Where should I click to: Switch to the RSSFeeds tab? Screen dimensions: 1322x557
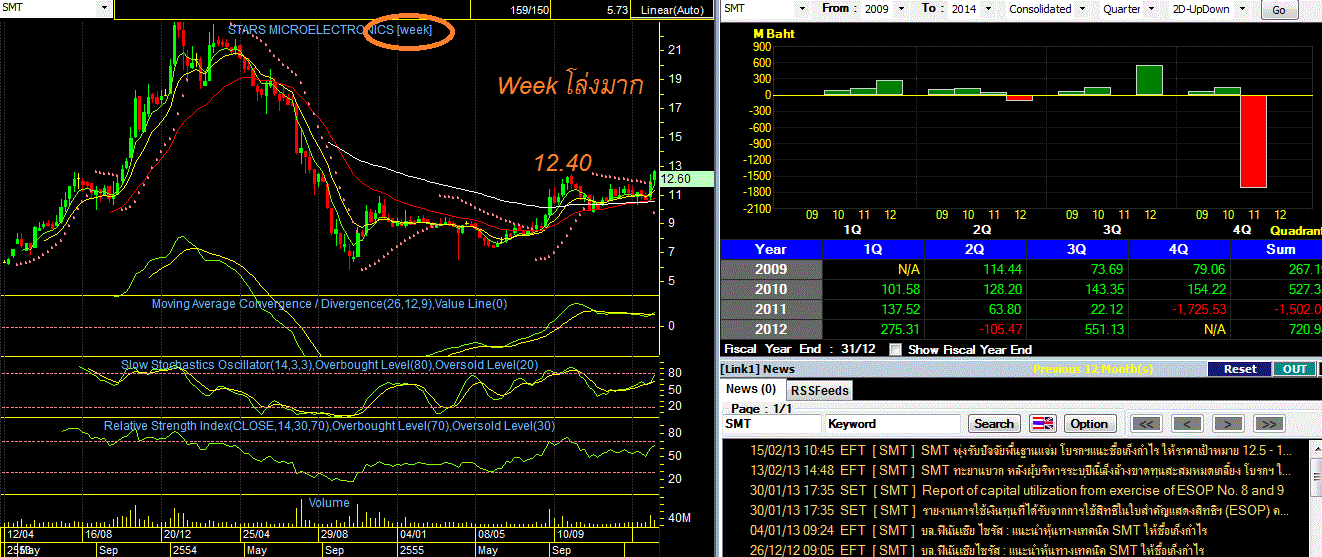pyautogui.click(x=819, y=390)
